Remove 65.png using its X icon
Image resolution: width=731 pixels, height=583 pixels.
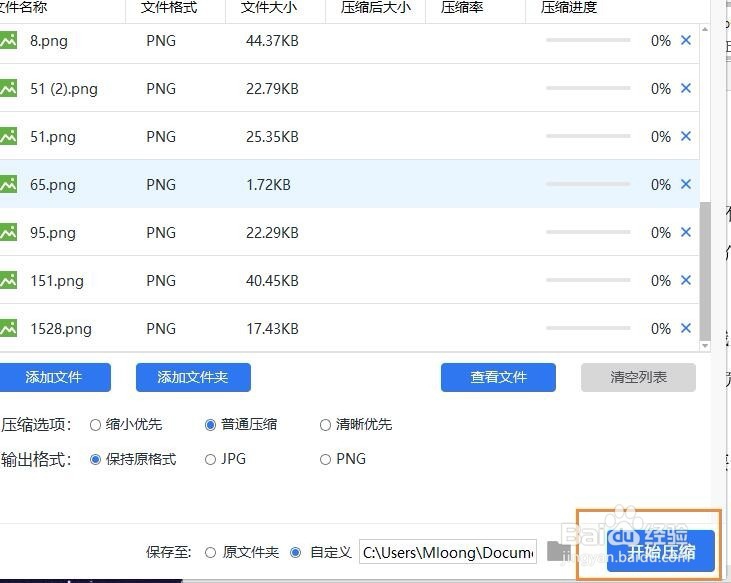click(x=685, y=185)
